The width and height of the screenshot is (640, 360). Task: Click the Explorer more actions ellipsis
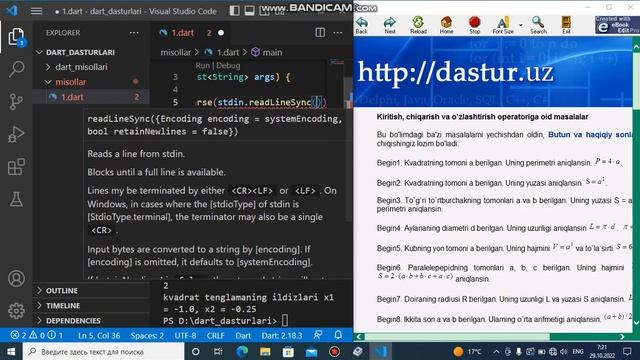134,33
